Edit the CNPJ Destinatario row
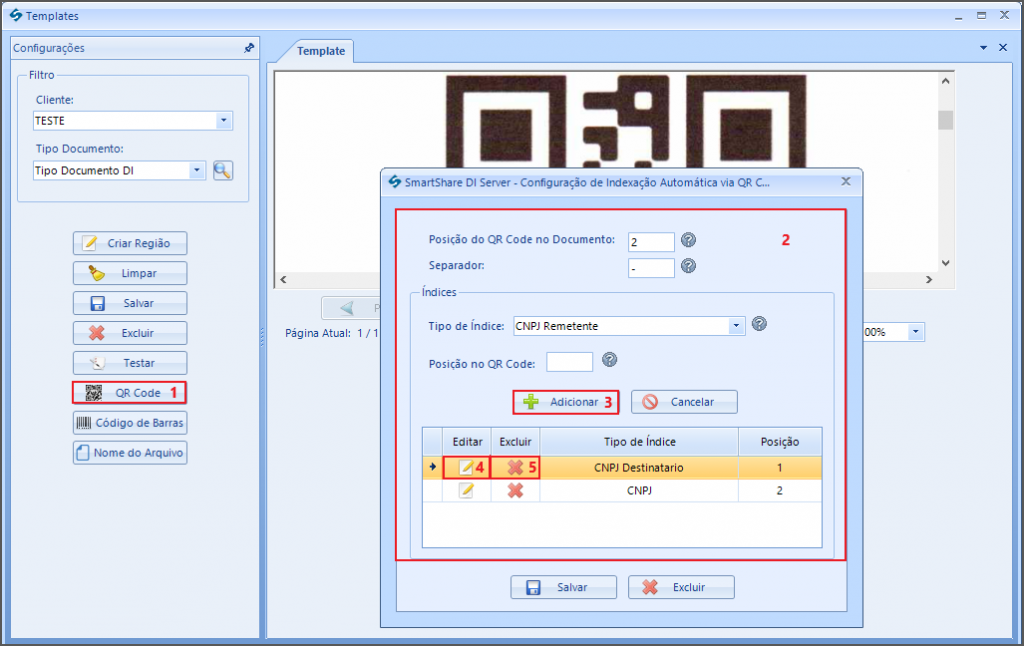This screenshot has width=1024, height=646. coord(466,468)
